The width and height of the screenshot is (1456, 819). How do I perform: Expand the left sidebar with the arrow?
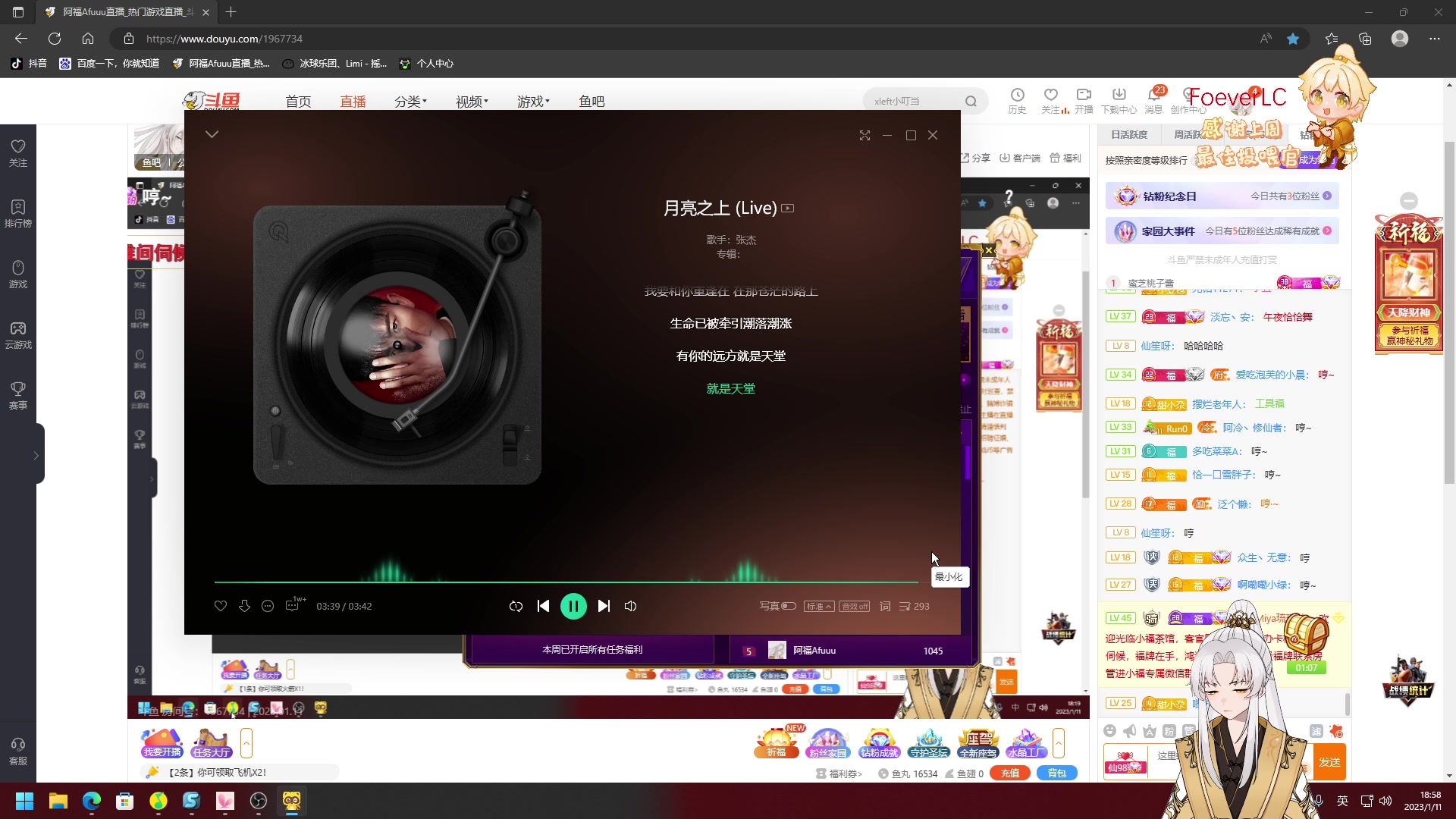[x=36, y=456]
